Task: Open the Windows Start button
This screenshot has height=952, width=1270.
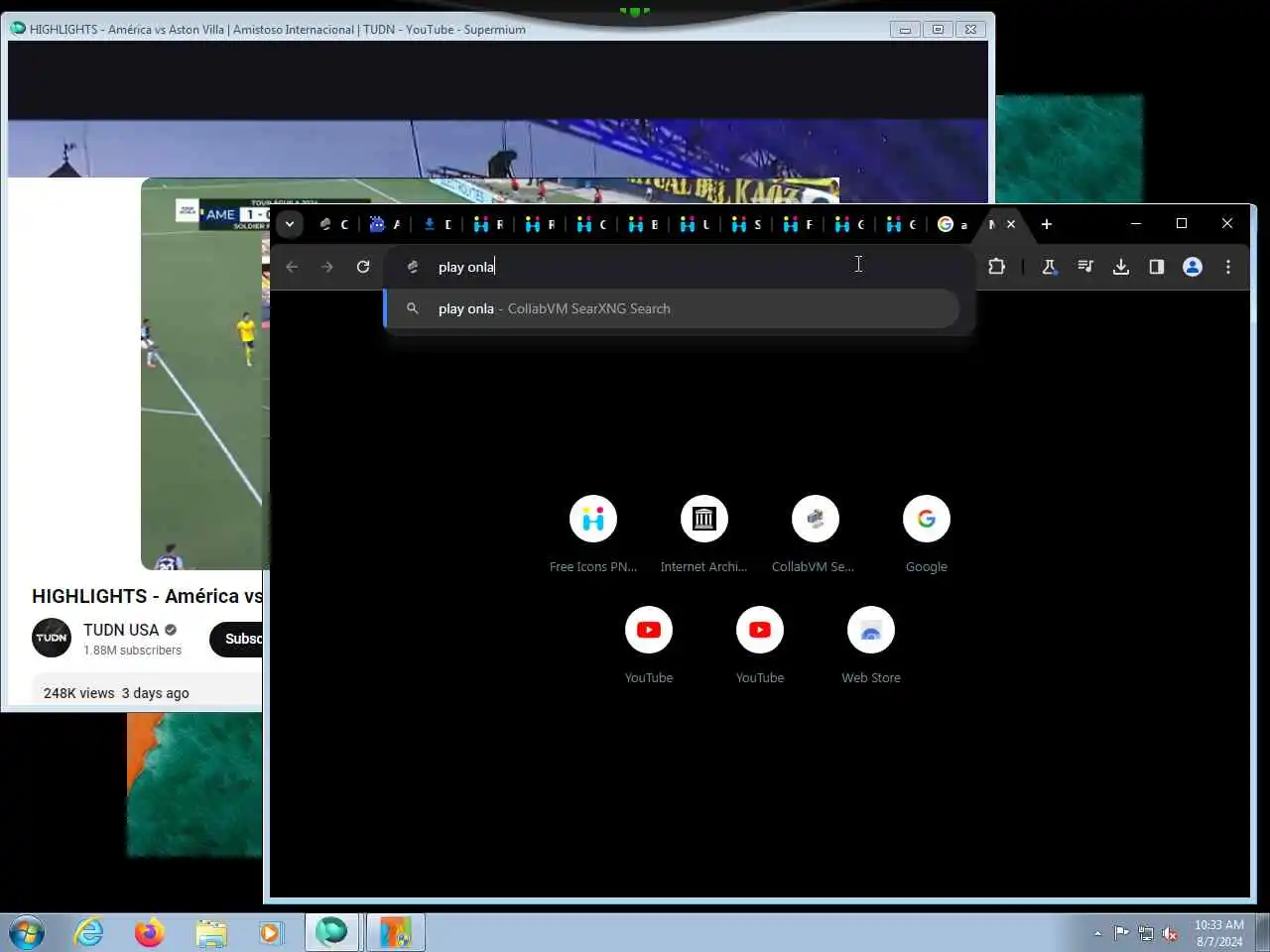Action: pyautogui.click(x=26, y=932)
